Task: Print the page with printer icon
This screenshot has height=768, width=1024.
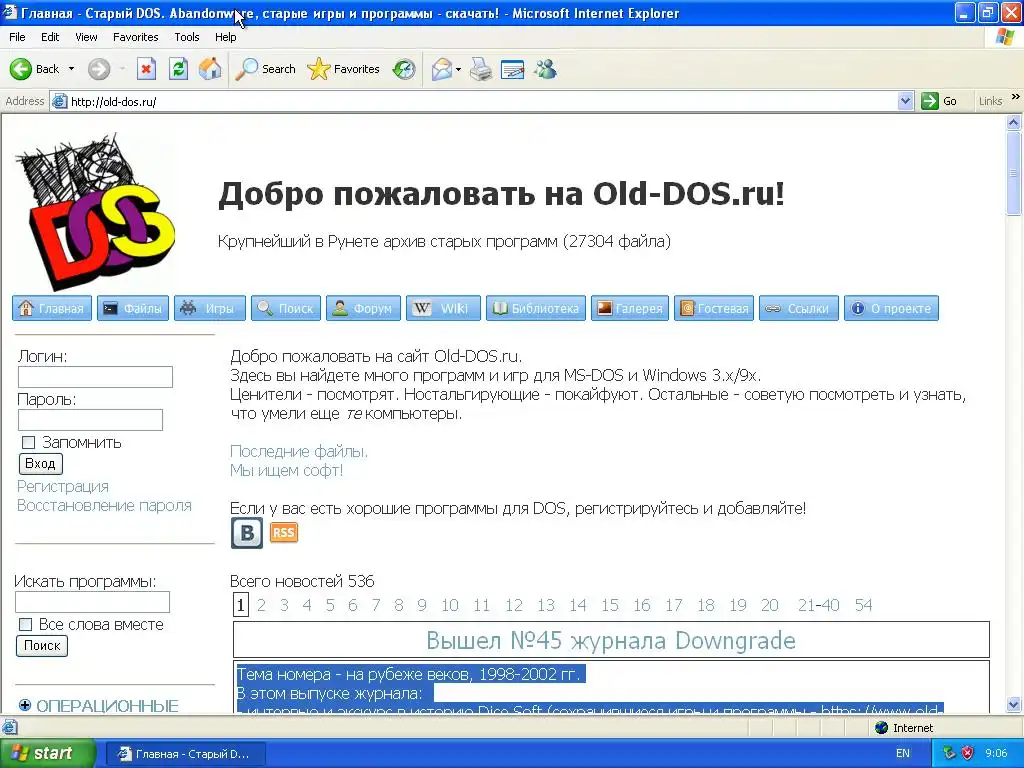Action: (x=481, y=69)
